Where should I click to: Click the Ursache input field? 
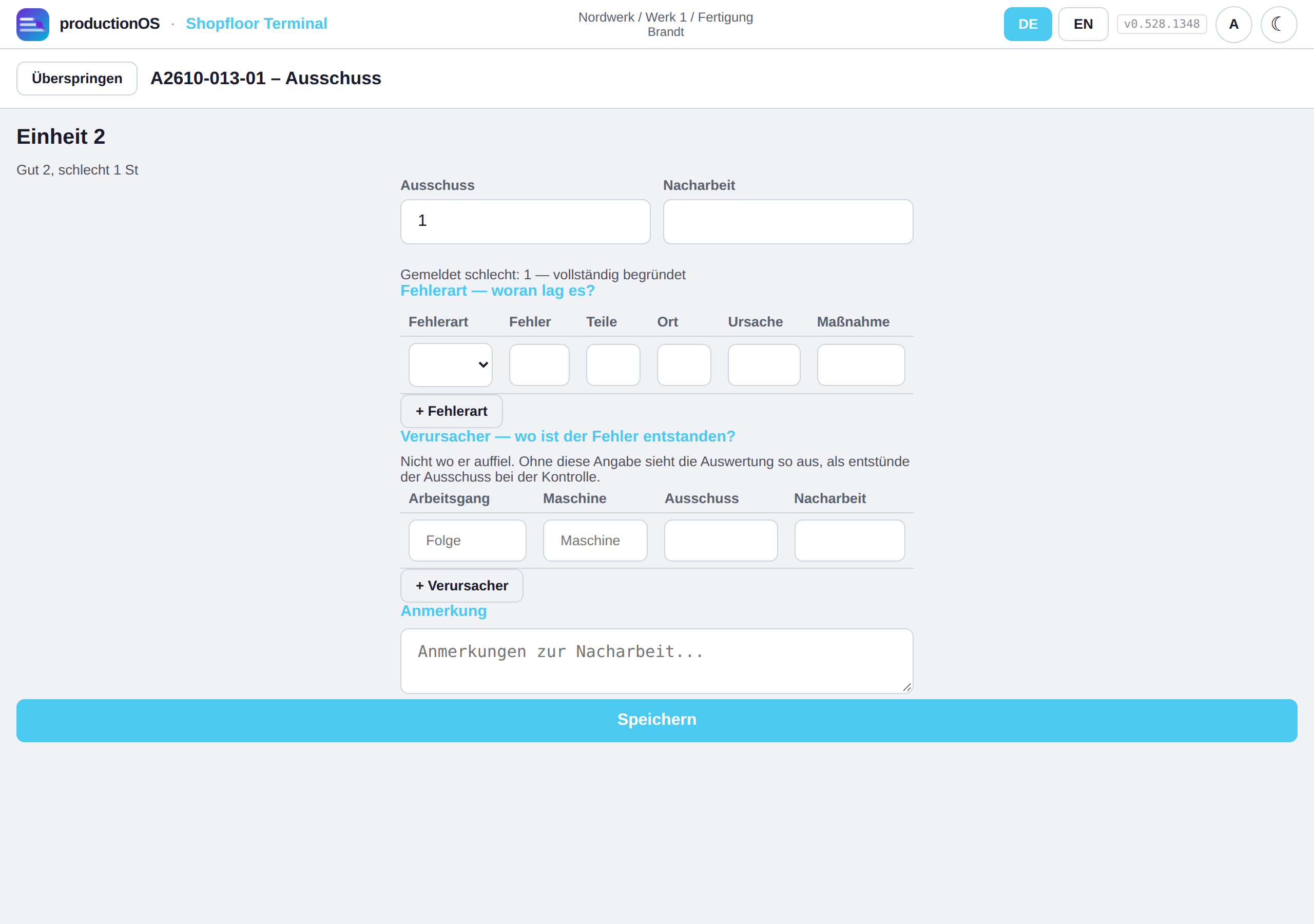763,364
